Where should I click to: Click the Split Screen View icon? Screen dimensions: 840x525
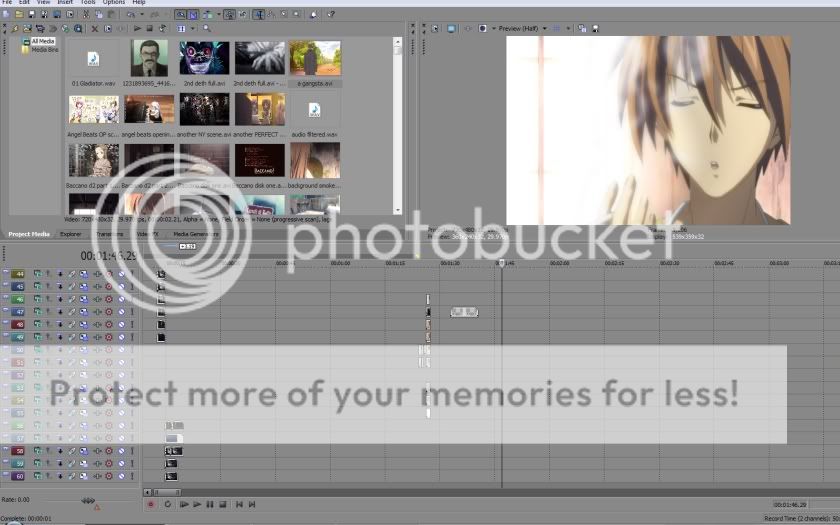[483, 28]
